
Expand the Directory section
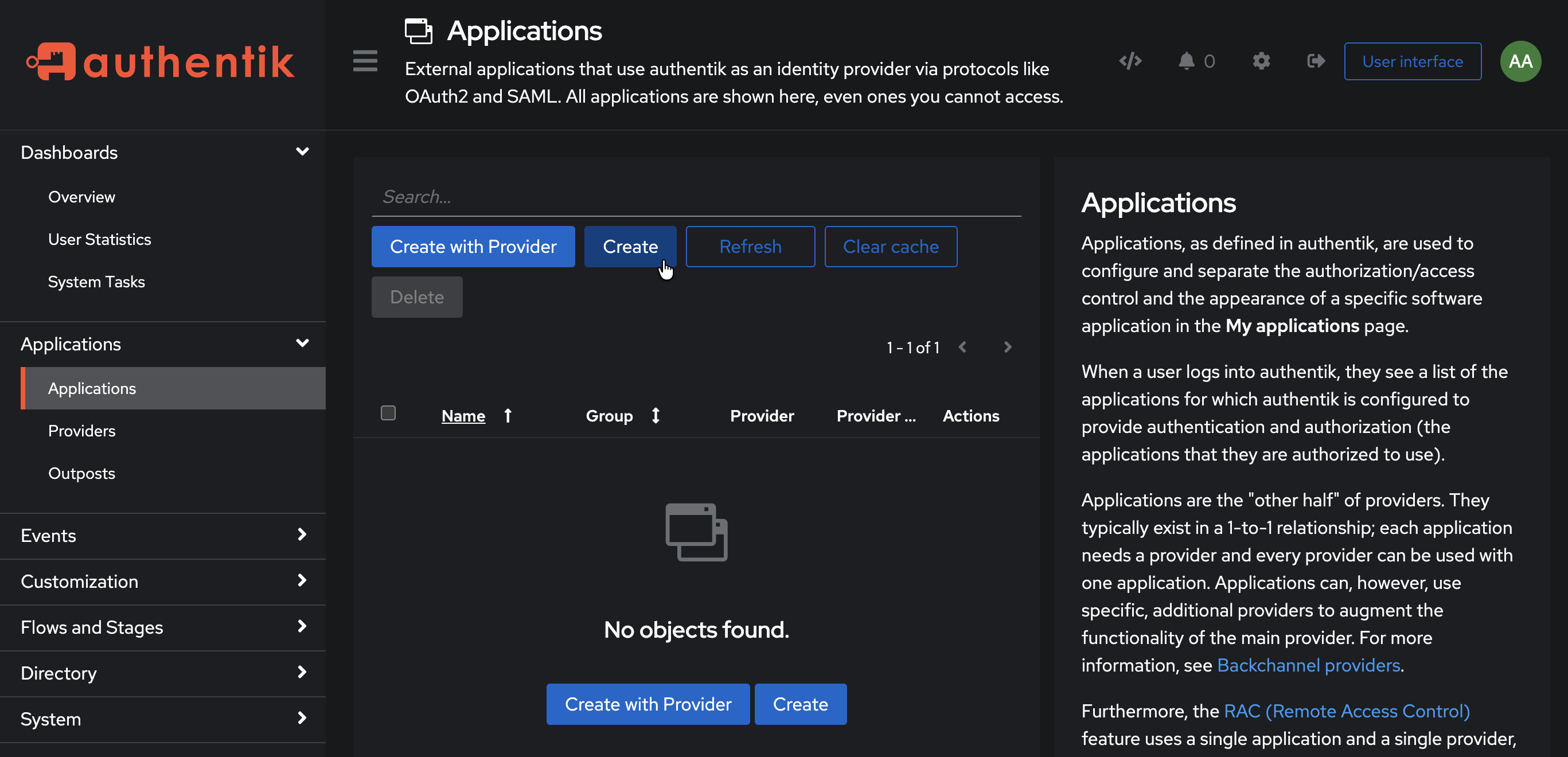[x=302, y=673]
